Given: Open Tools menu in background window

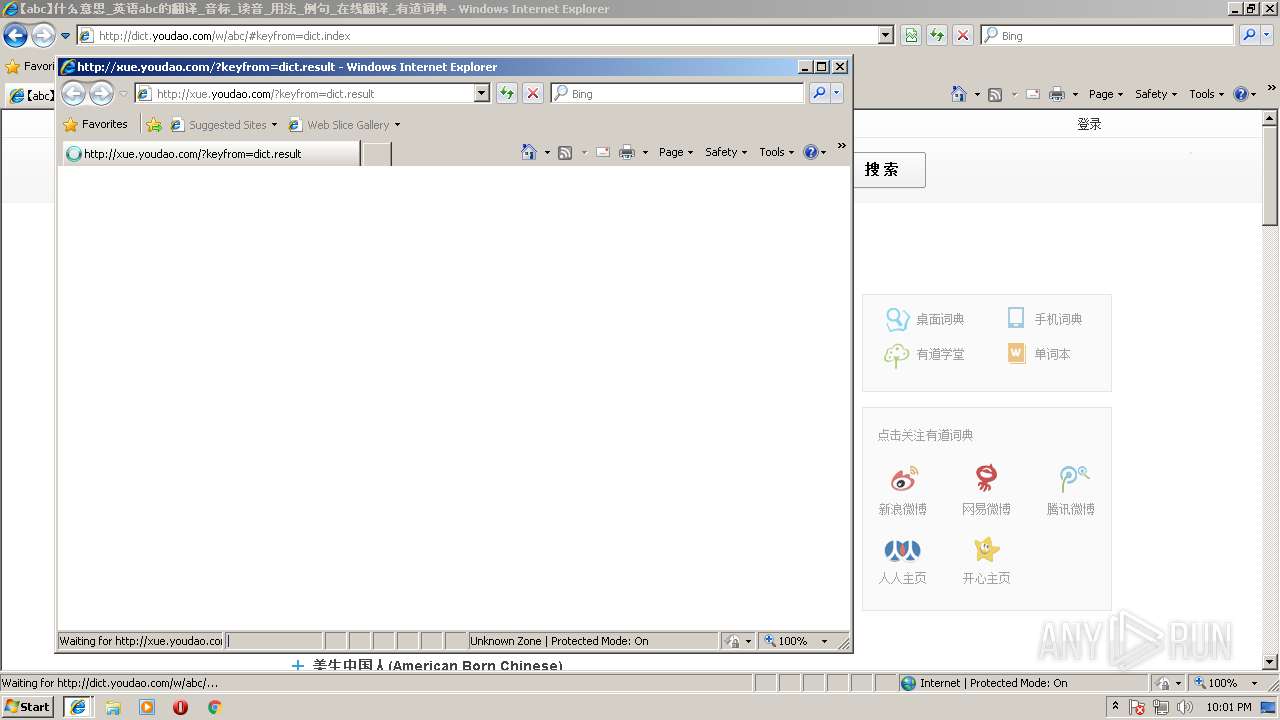Looking at the screenshot, I should coord(1207,94).
